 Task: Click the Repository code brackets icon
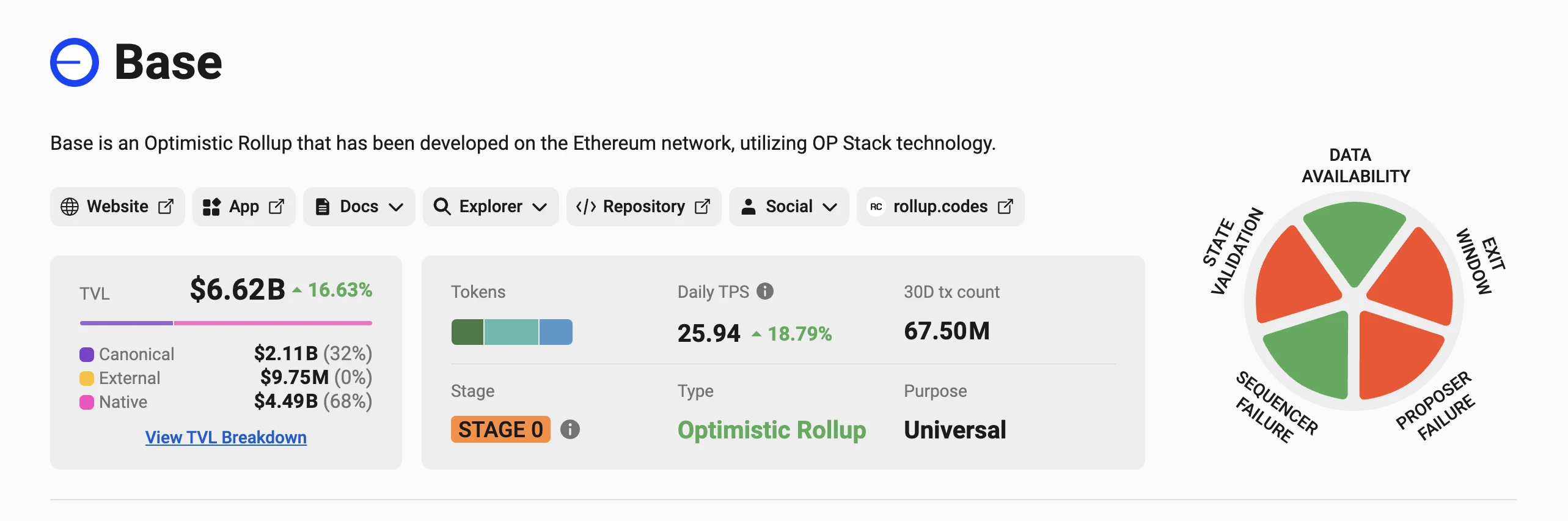click(x=585, y=207)
